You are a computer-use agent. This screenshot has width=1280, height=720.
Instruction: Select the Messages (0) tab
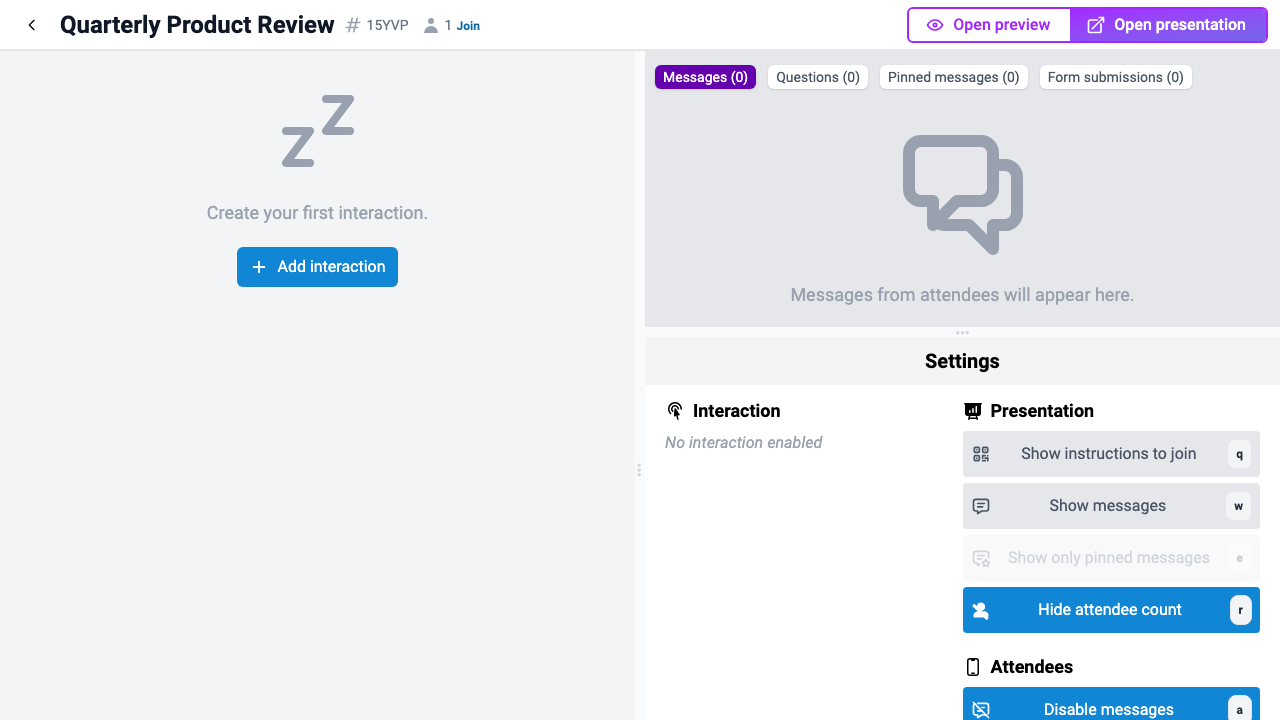[x=705, y=77]
